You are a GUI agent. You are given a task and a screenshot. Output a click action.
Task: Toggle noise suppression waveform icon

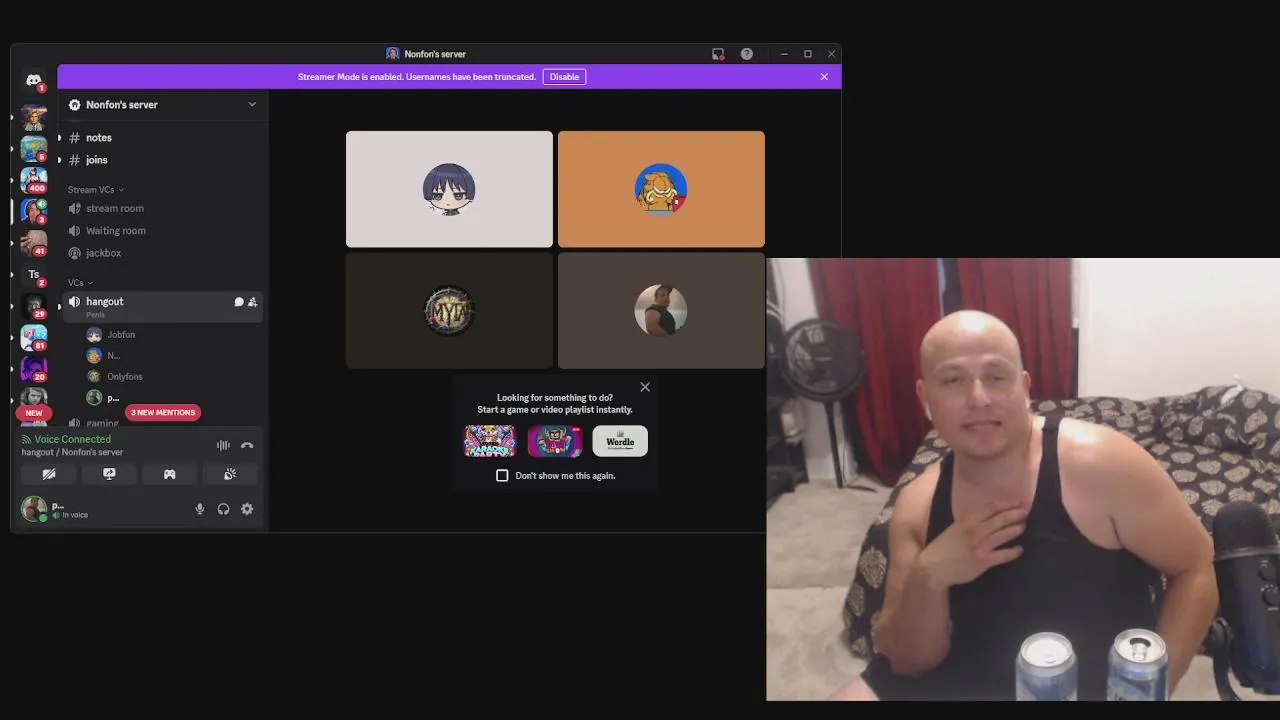(223, 445)
